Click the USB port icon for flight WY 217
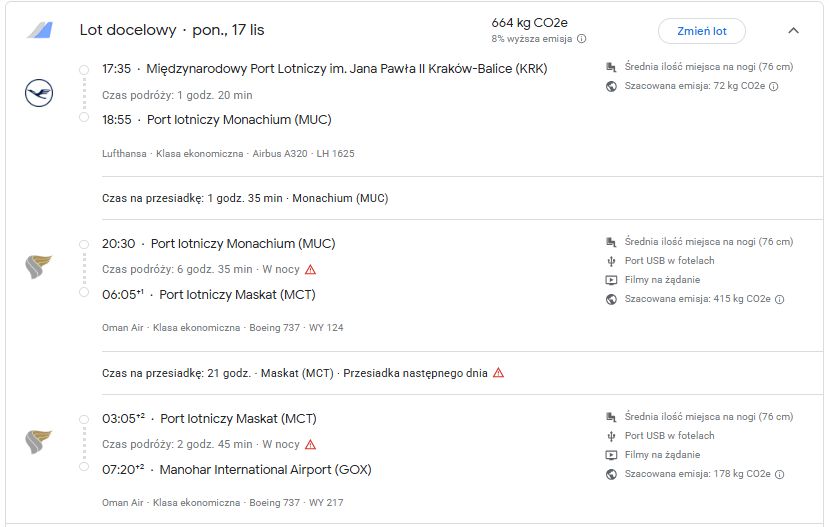Screen dimensions: 829x527 (611, 436)
